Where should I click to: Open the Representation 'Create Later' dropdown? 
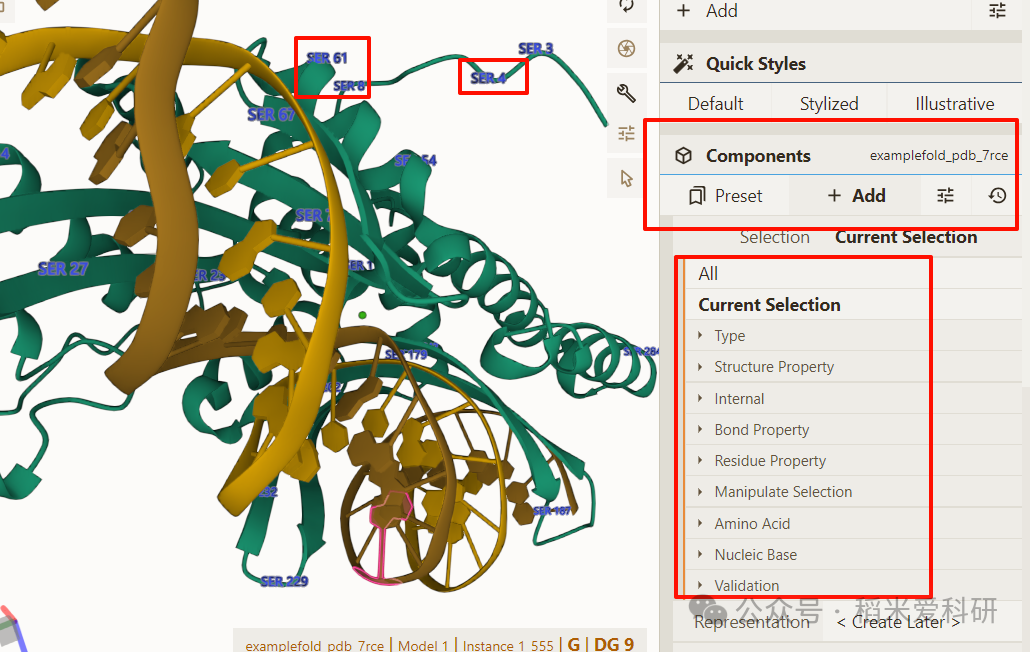coord(898,622)
